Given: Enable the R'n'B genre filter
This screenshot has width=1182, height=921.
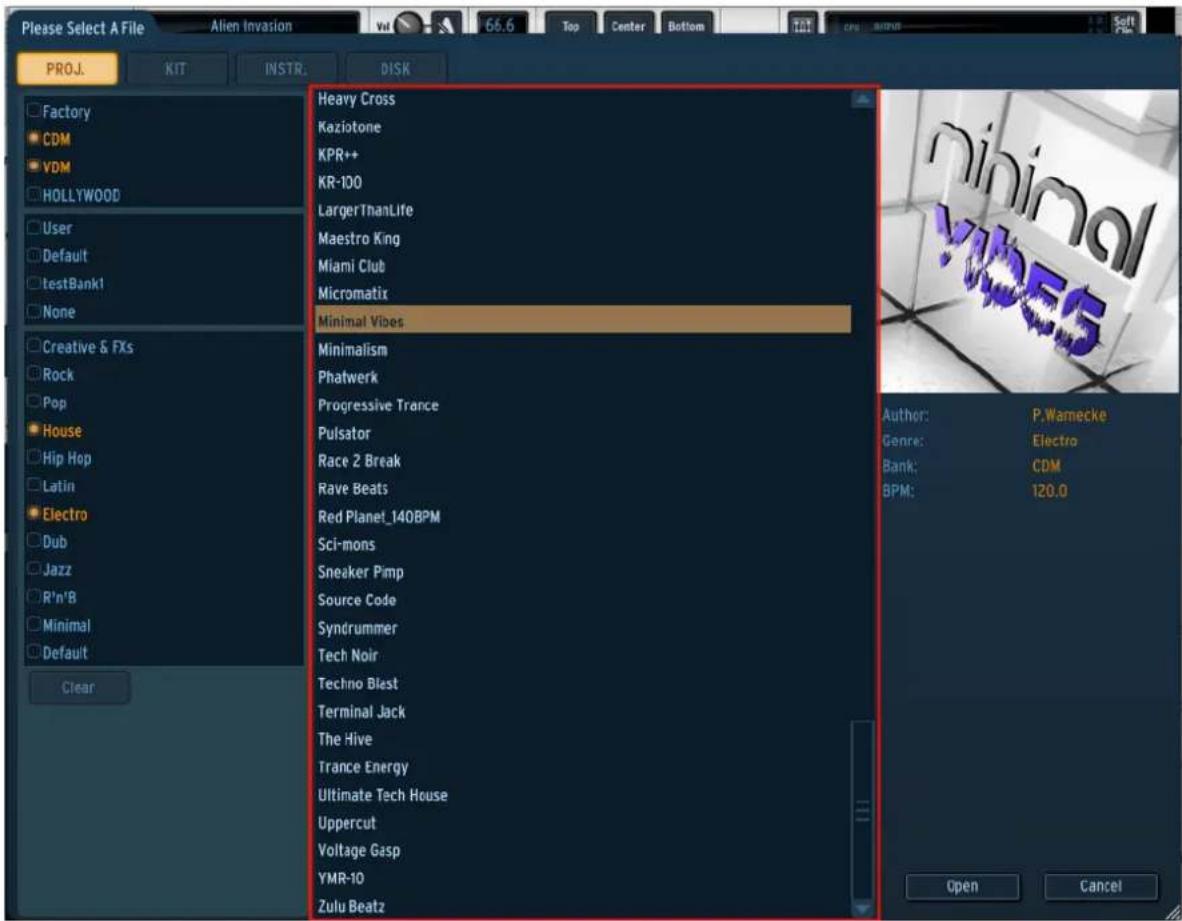Looking at the screenshot, I should click(x=34, y=597).
